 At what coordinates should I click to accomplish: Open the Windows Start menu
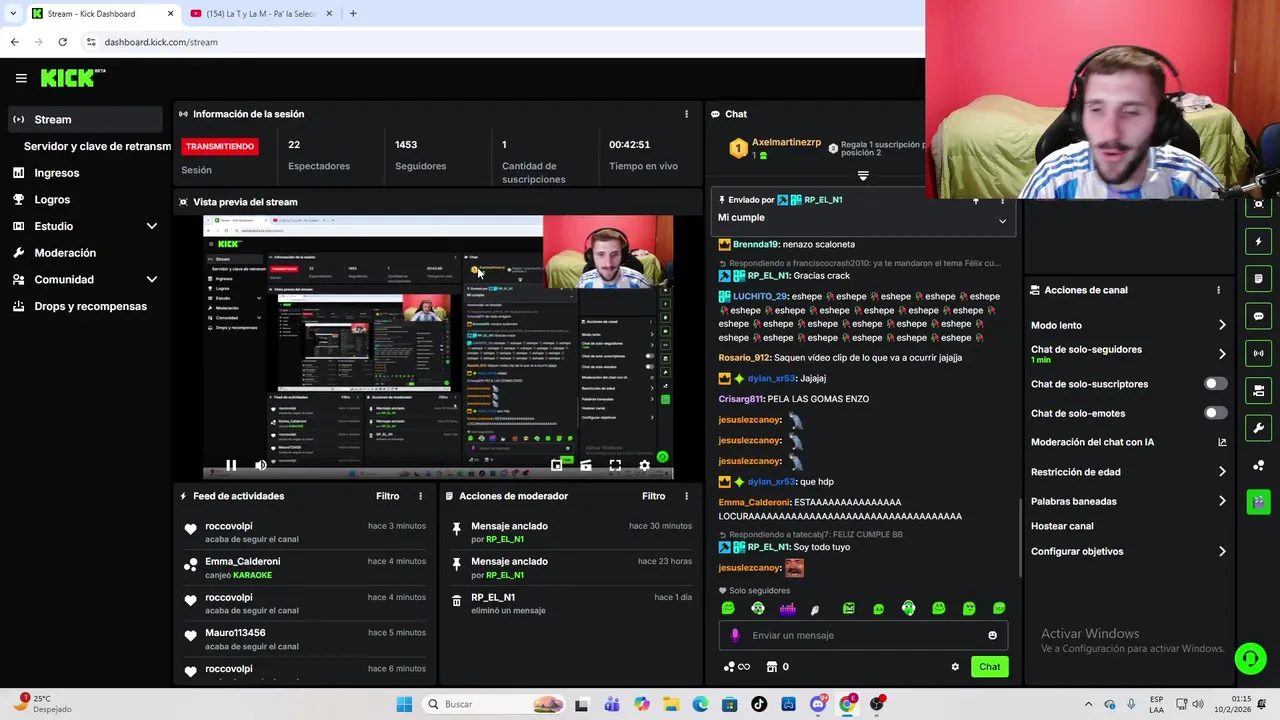pyautogui.click(x=404, y=704)
